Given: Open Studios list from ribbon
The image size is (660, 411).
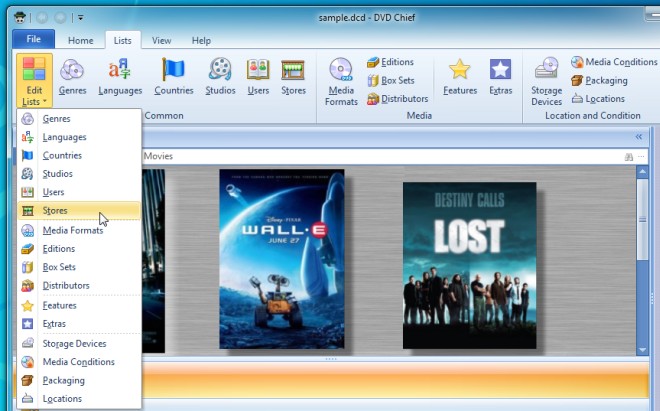Looking at the screenshot, I should click(220, 77).
